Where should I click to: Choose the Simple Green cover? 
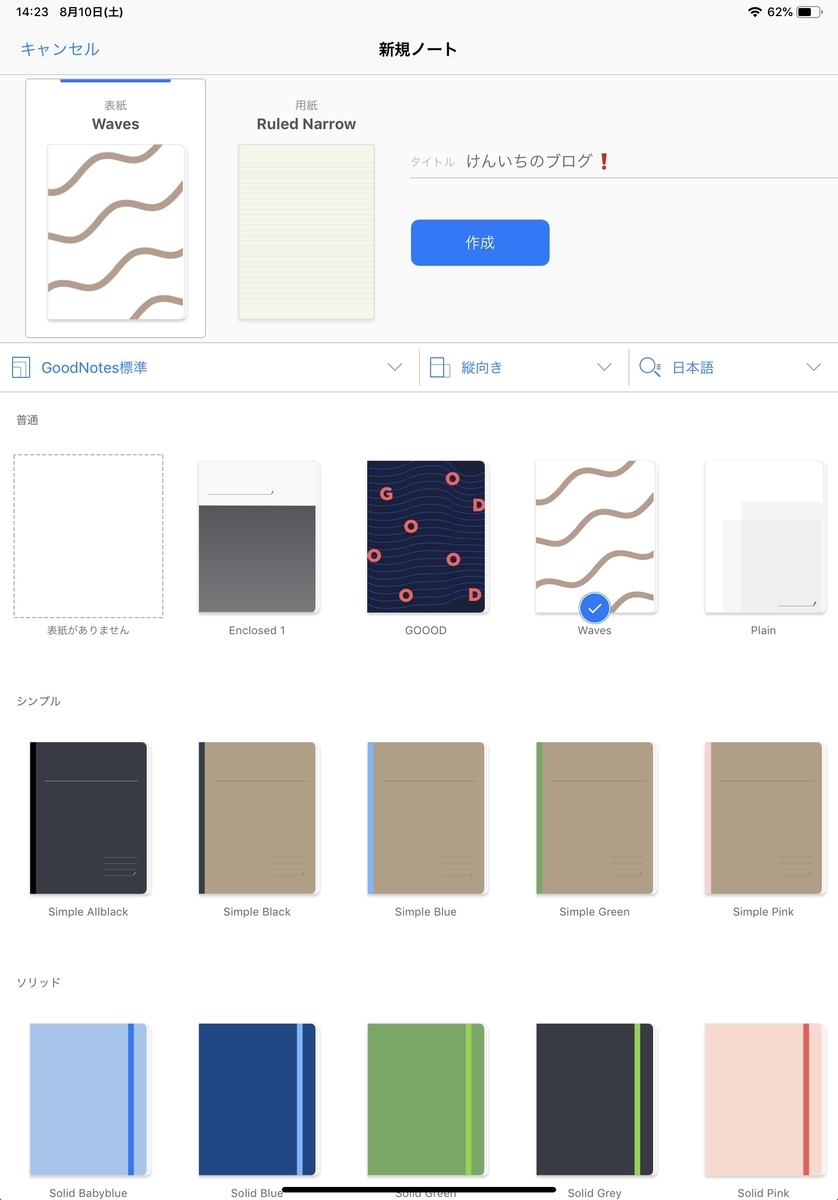tap(595, 818)
